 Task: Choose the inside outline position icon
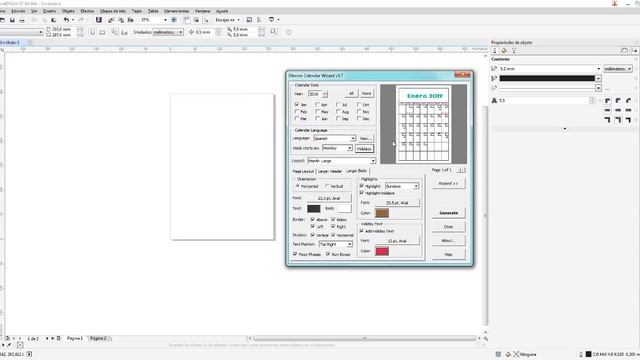click(628, 120)
